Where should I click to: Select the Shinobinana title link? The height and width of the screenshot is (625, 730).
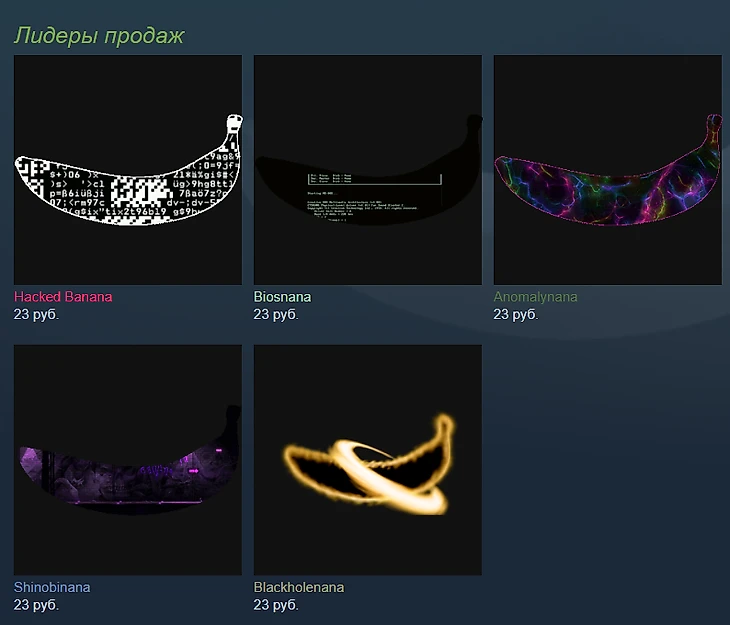point(52,587)
